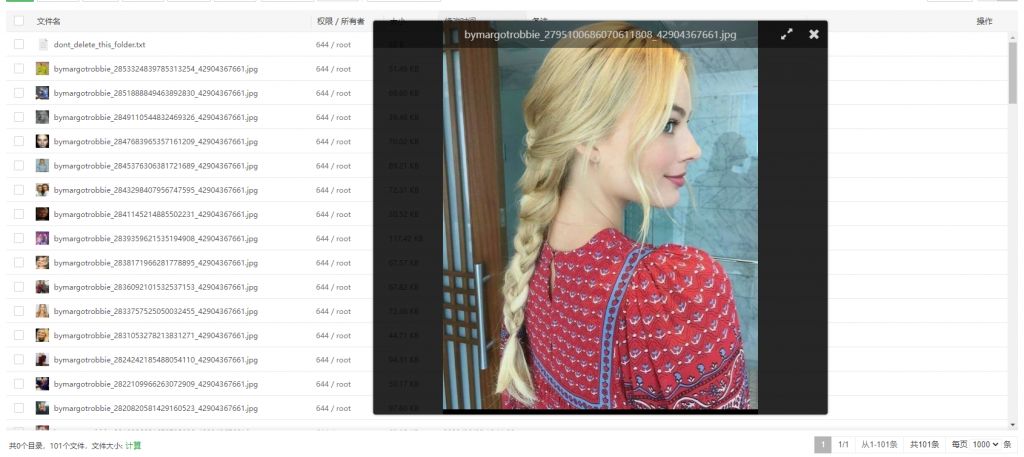Image resolution: width=1024 pixels, height=457 pixels.
Task: Open bymargotrobbie_2849110544832469326_42904367661.jpg file name
Action: pyautogui.click(x=155, y=118)
